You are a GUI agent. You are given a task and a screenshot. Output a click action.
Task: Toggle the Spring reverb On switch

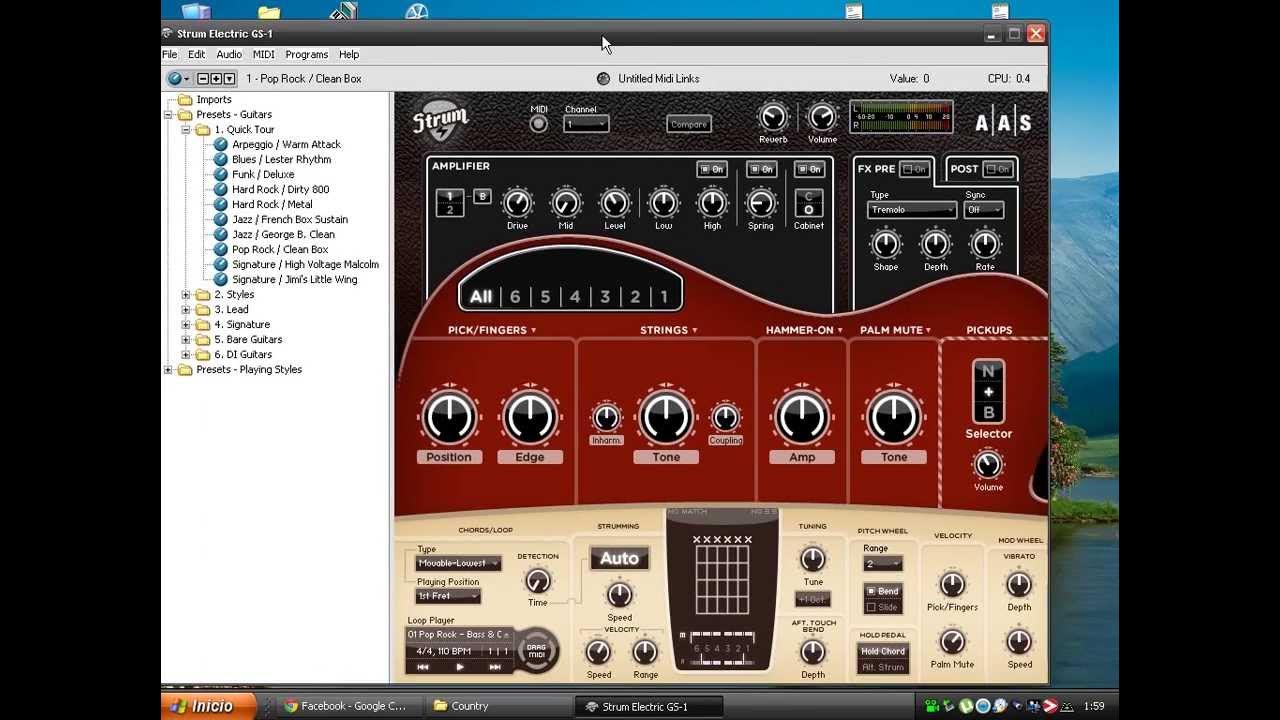point(761,169)
